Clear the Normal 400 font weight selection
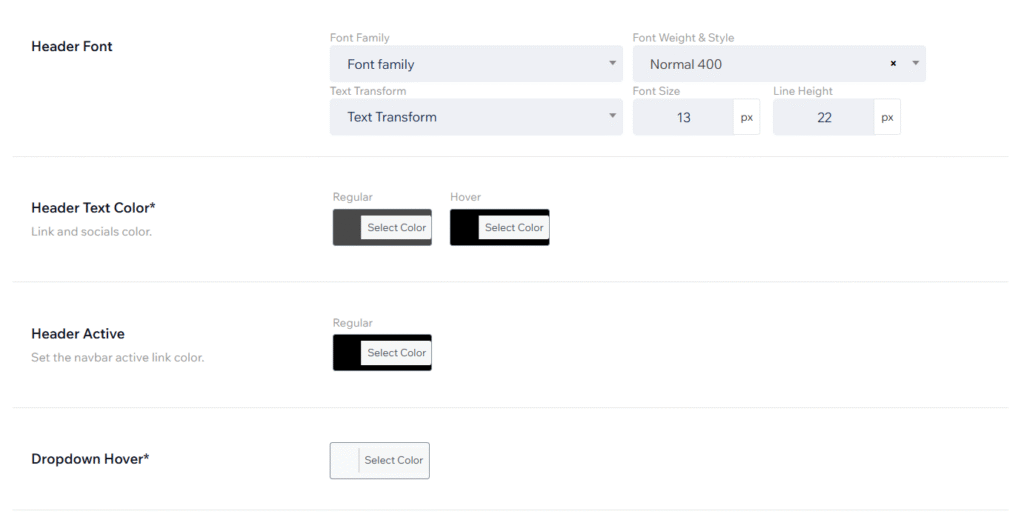This screenshot has width=1024, height=517. coord(893,64)
